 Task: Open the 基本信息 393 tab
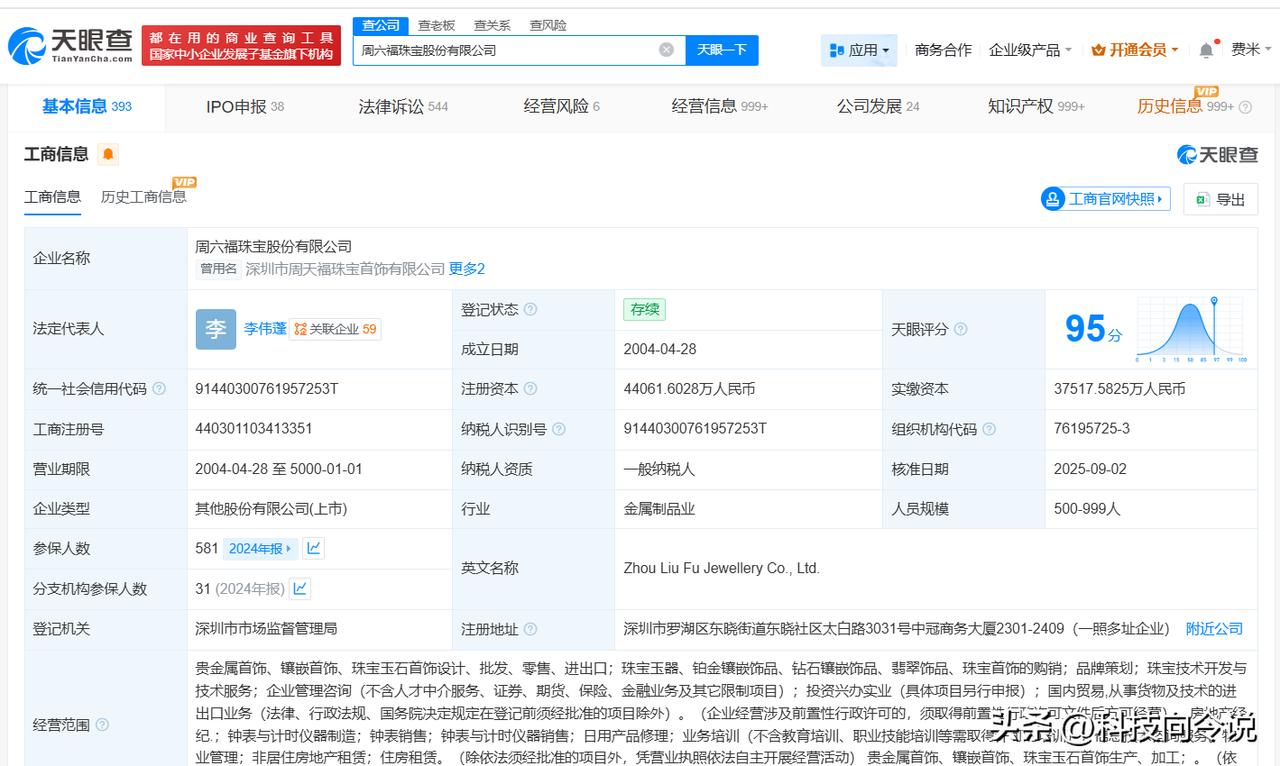86,106
